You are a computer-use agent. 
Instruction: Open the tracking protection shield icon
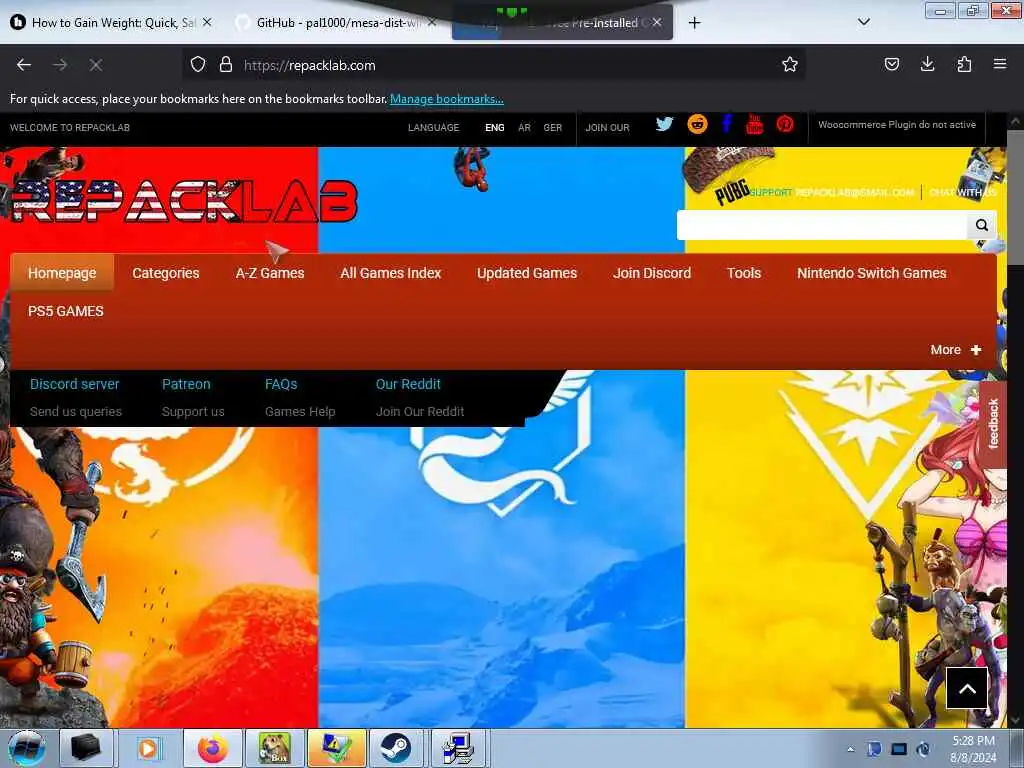click(198, 65)
